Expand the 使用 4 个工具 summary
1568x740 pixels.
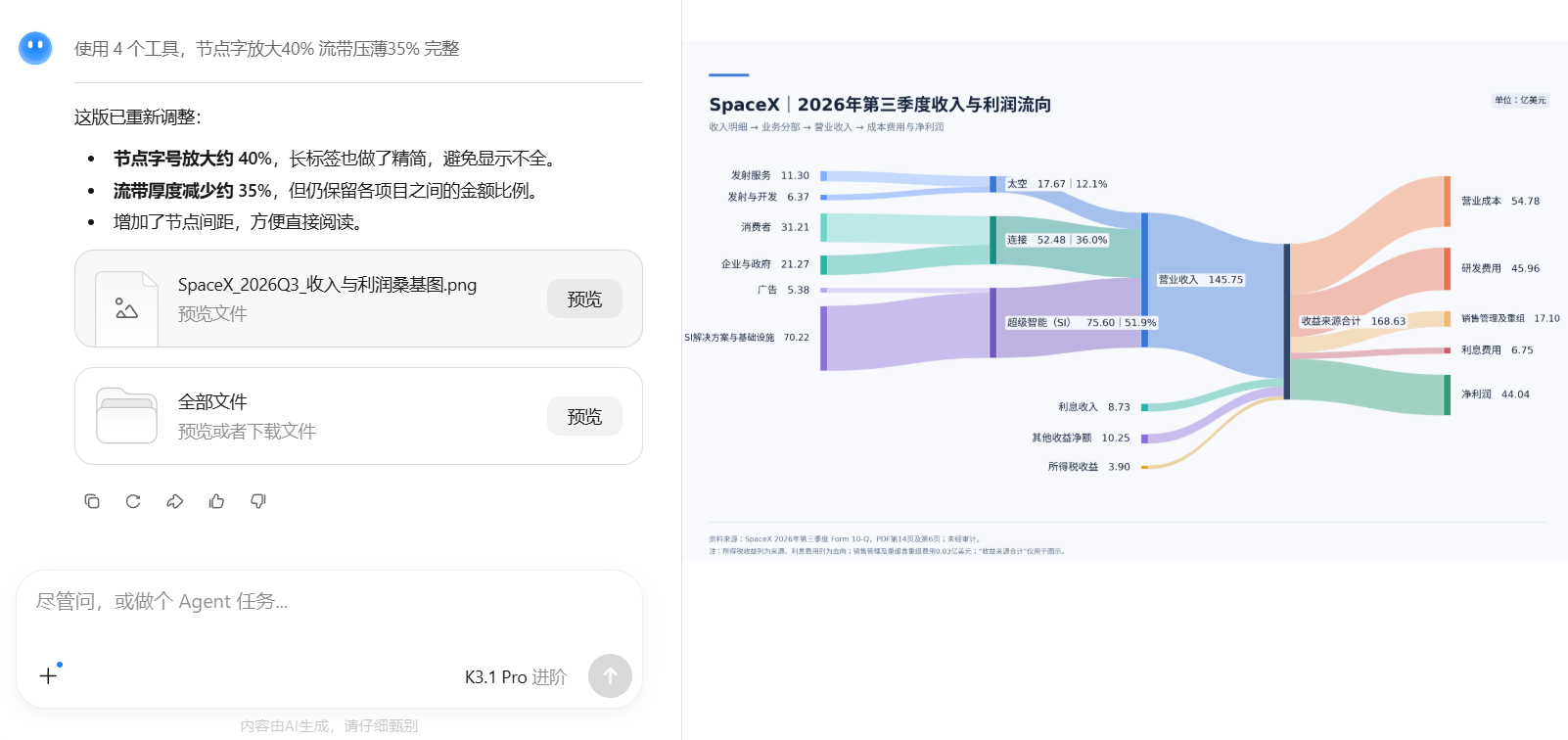click(266, 48)
